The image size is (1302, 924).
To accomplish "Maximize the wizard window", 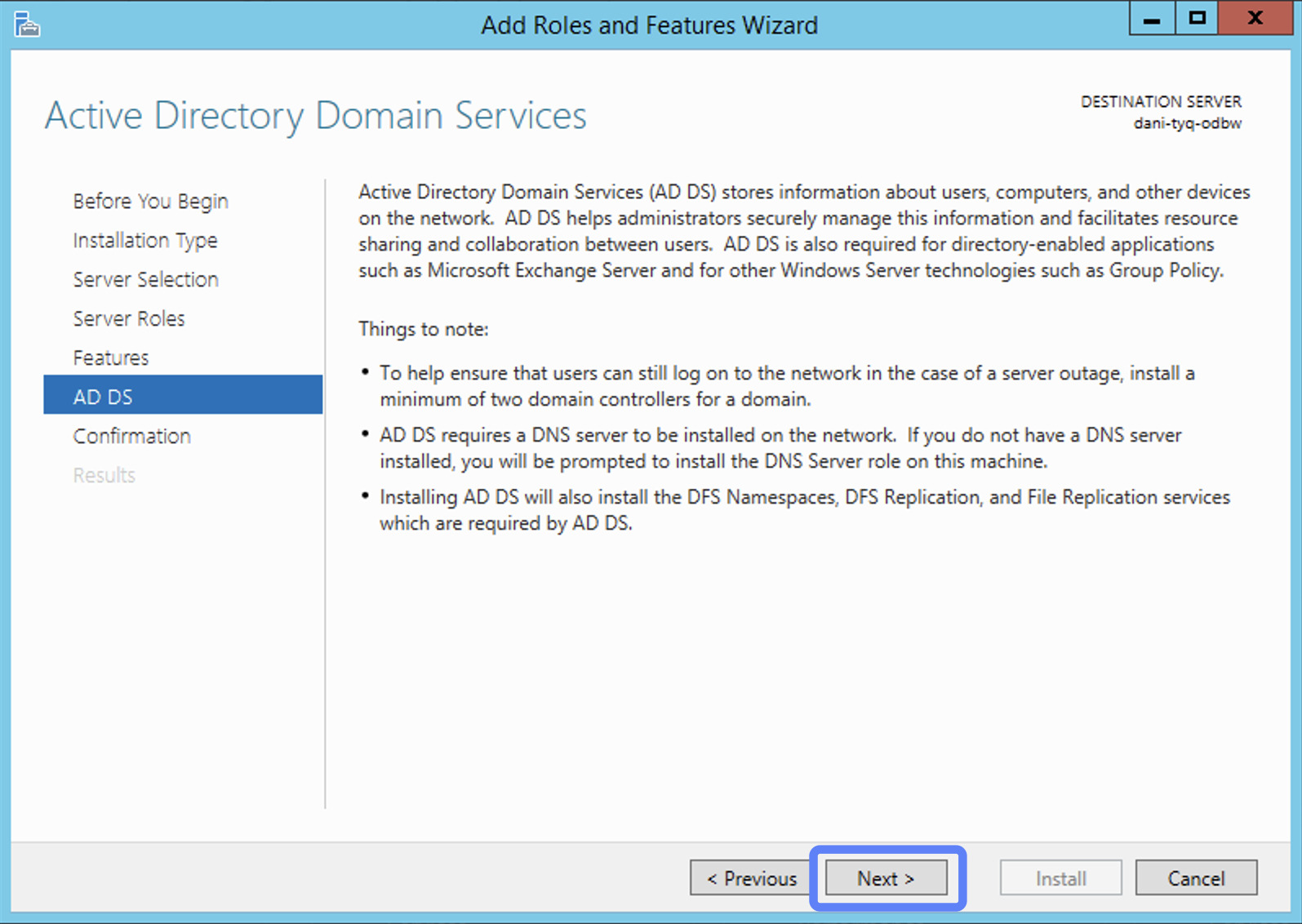I will tap(1197, 20).
